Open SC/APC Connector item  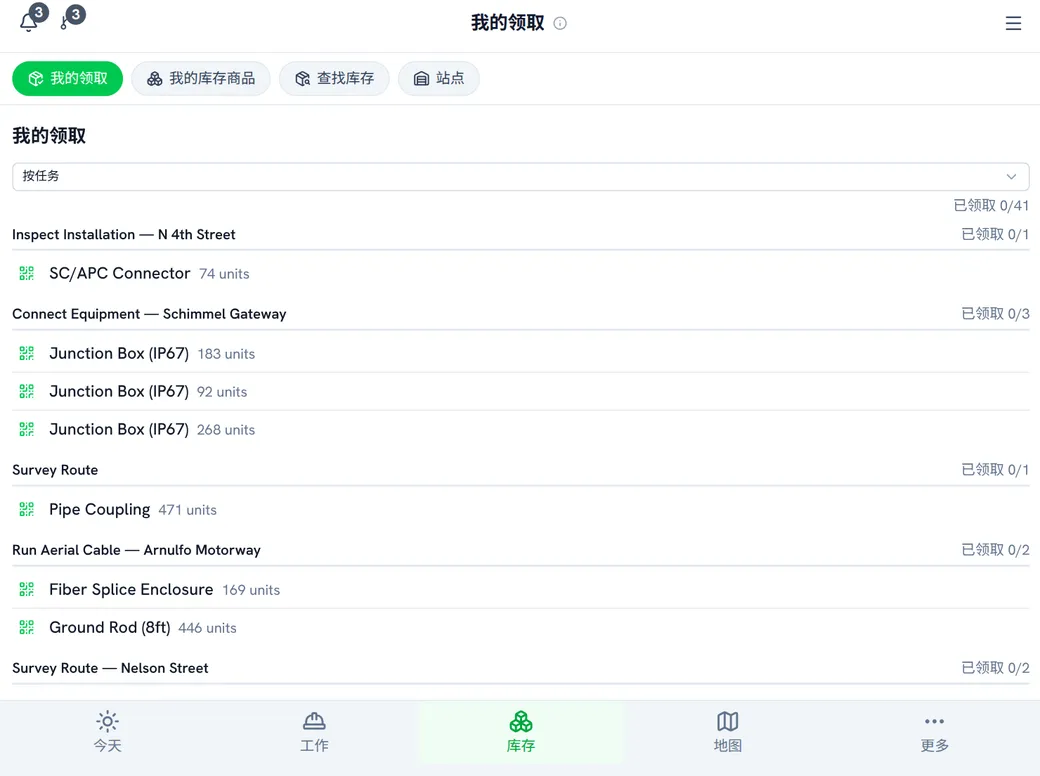pyautogui.click(x=521, y=273)
